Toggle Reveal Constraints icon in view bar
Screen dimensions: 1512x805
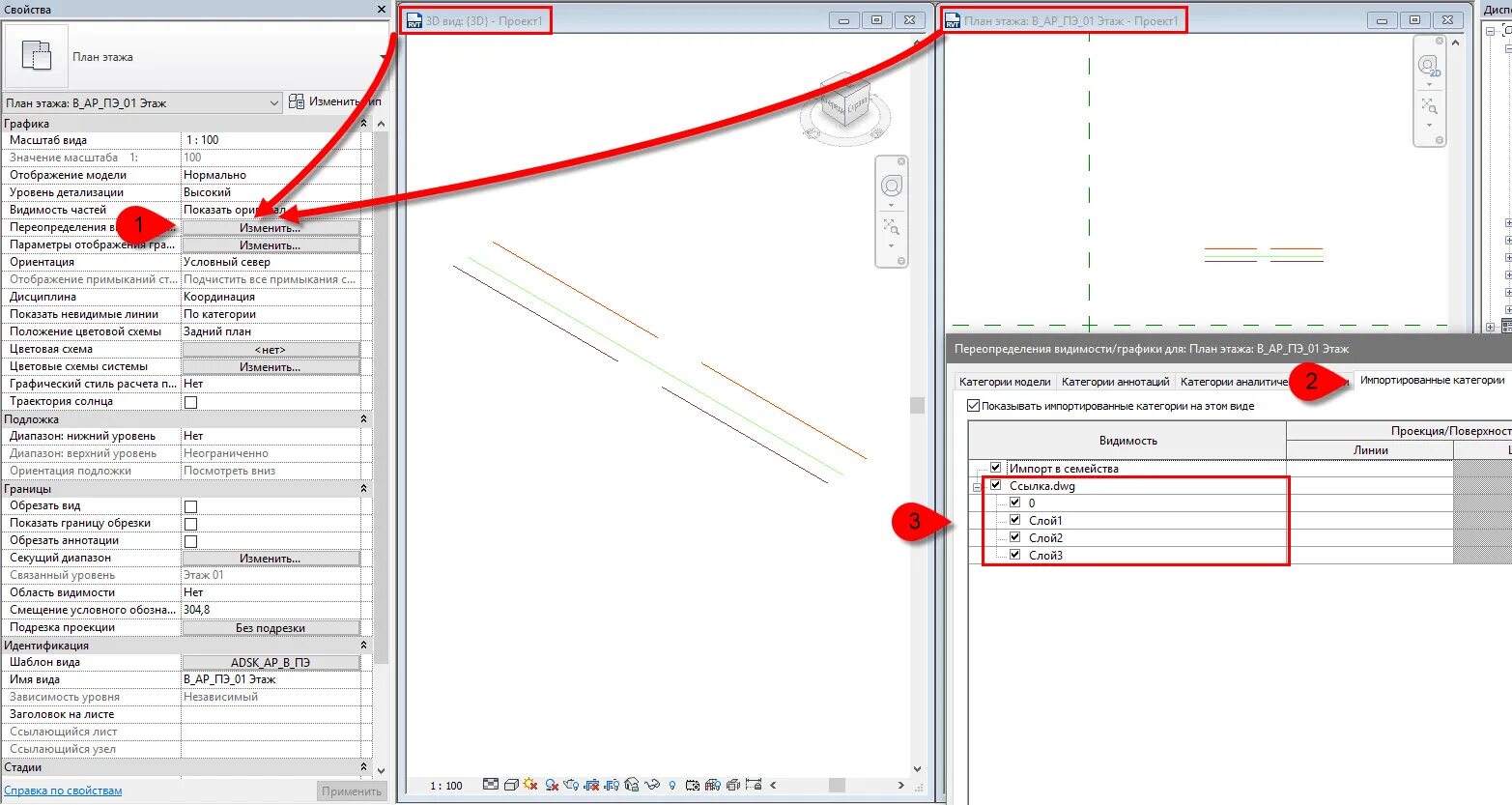754,785
